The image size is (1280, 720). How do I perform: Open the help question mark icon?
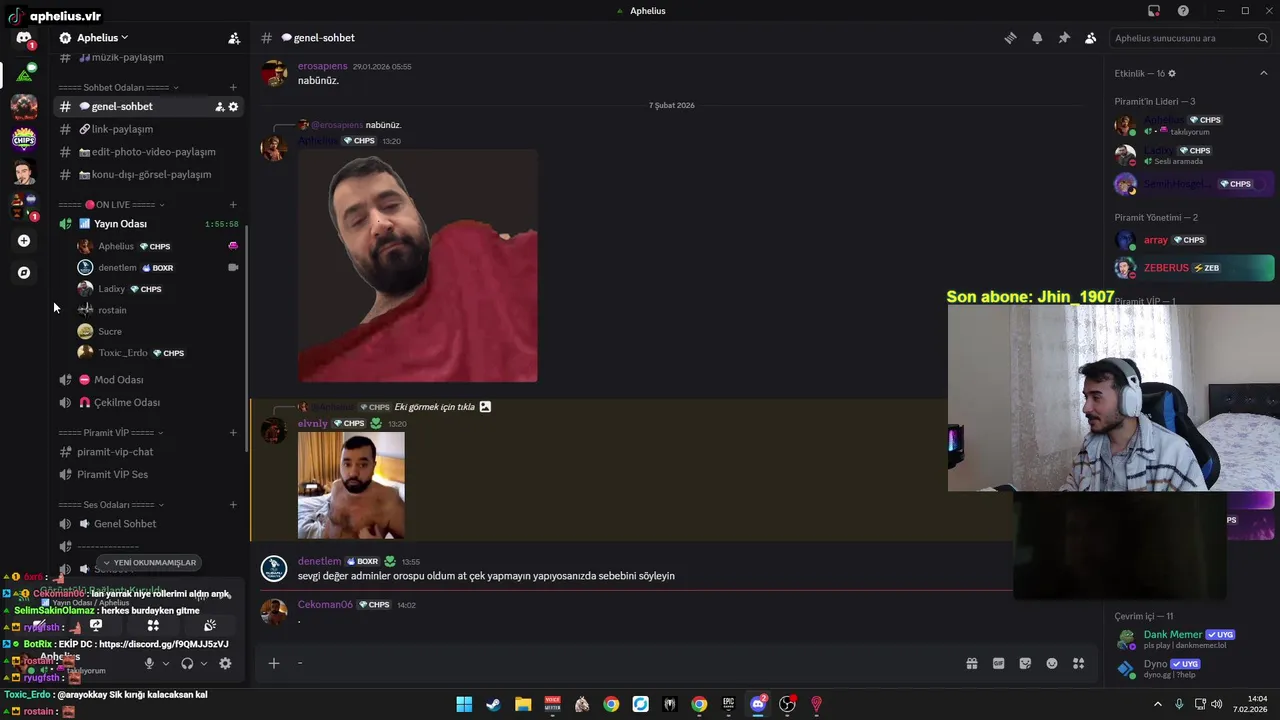[1184, 11]
